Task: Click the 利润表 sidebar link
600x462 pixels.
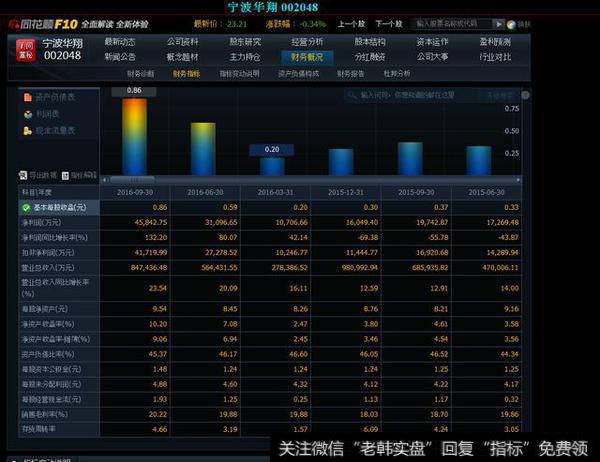Action: click(47, 114)
